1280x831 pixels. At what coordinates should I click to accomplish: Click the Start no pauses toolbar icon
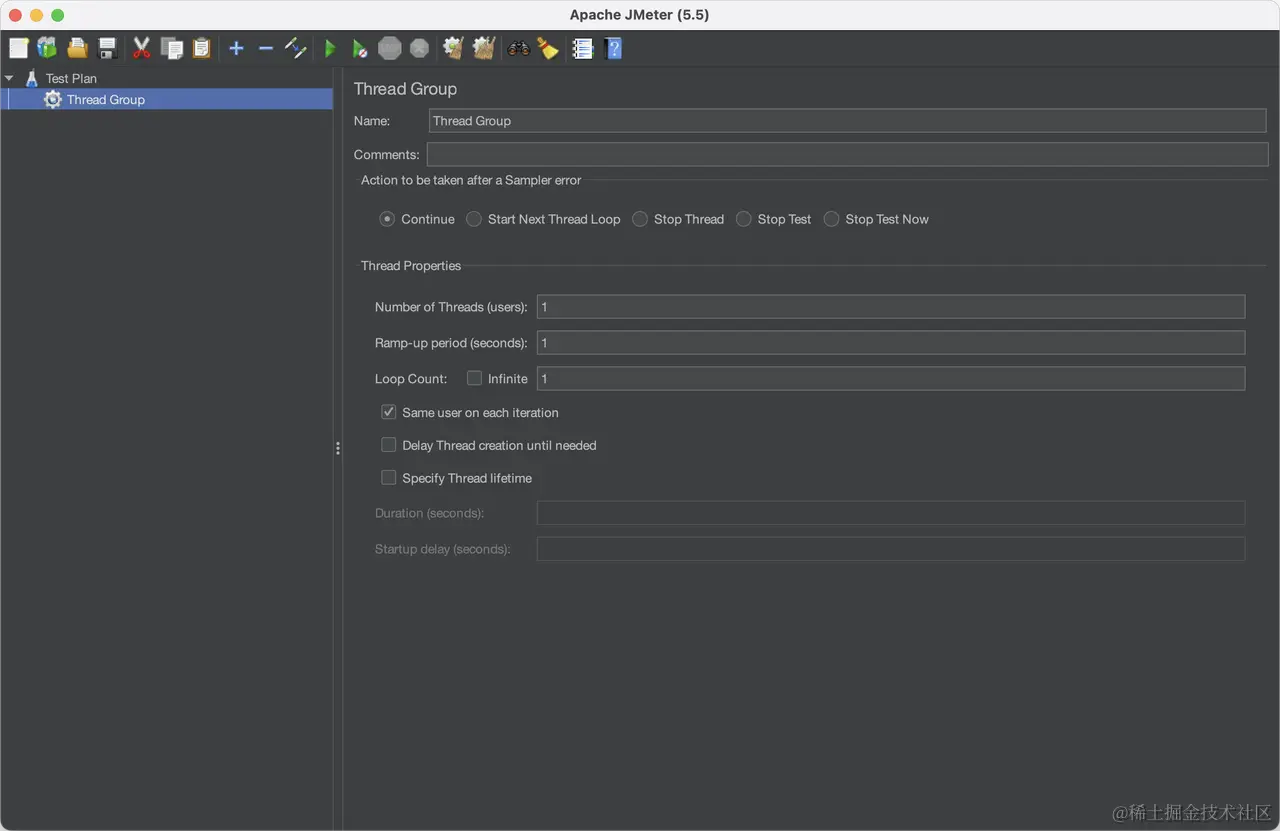click(360, 47)
